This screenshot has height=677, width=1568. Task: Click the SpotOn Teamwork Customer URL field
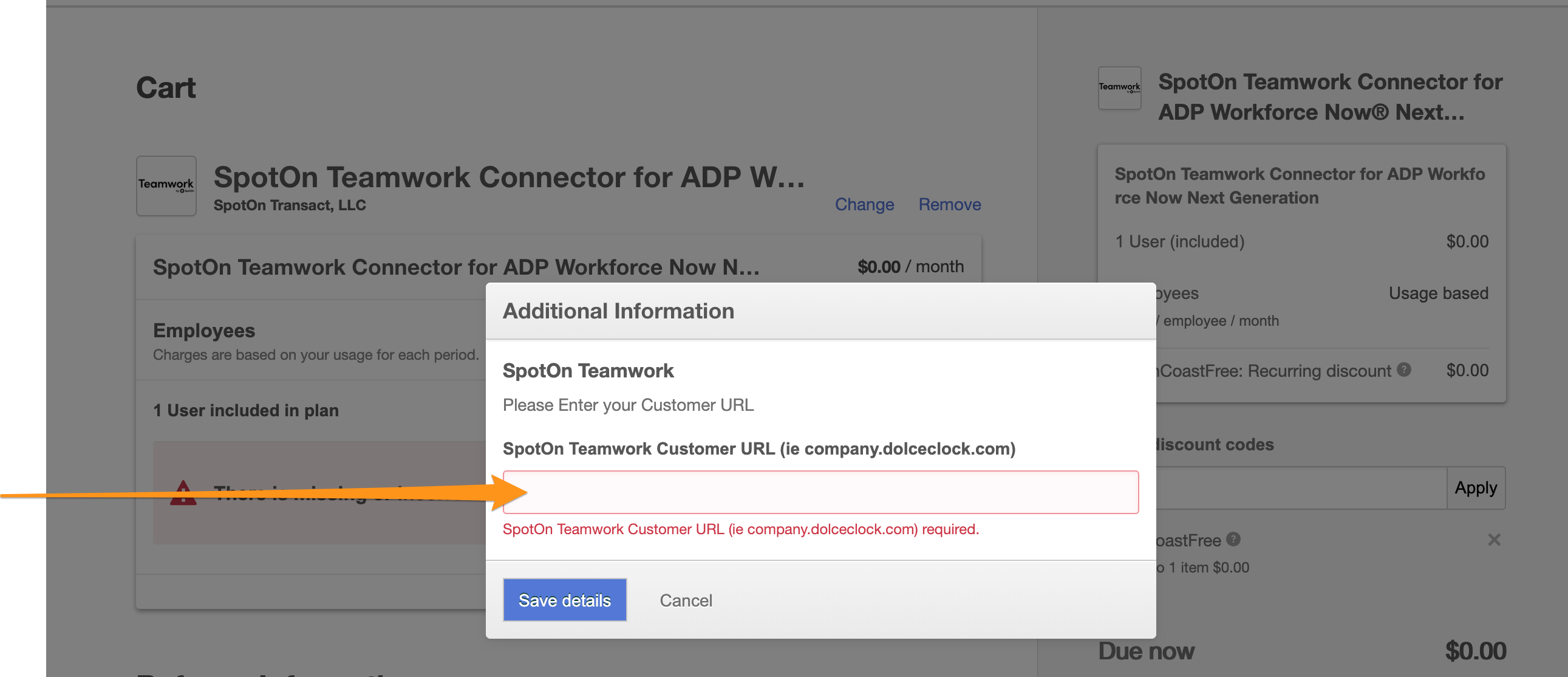coord(820,492)
